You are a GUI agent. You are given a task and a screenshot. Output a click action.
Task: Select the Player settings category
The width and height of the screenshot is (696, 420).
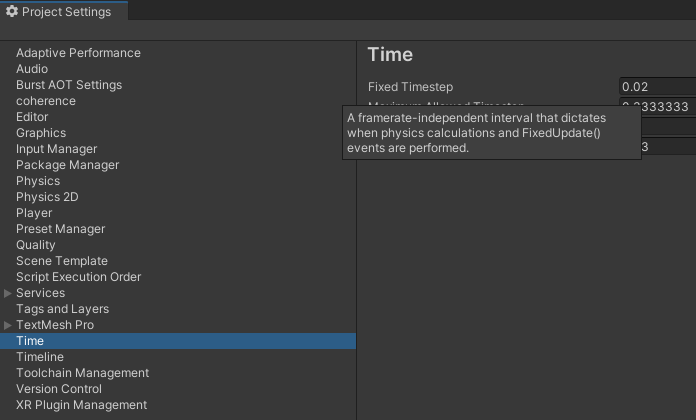(34, 213)
